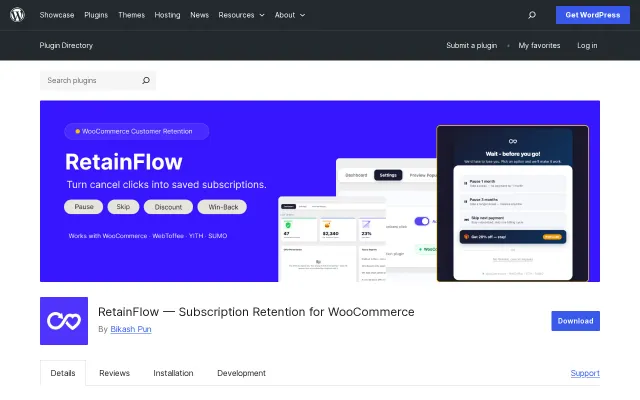640x400 pixels.
Task: Switch to the Development tab
Action: (x=241, y=373)
